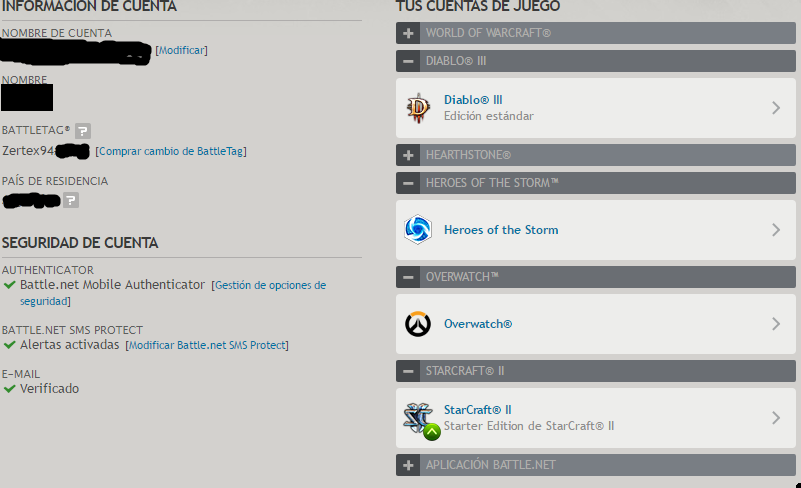Screen dimensions: 801x488
Task: Open the Heroes of the Storm link
Action: 501,230
